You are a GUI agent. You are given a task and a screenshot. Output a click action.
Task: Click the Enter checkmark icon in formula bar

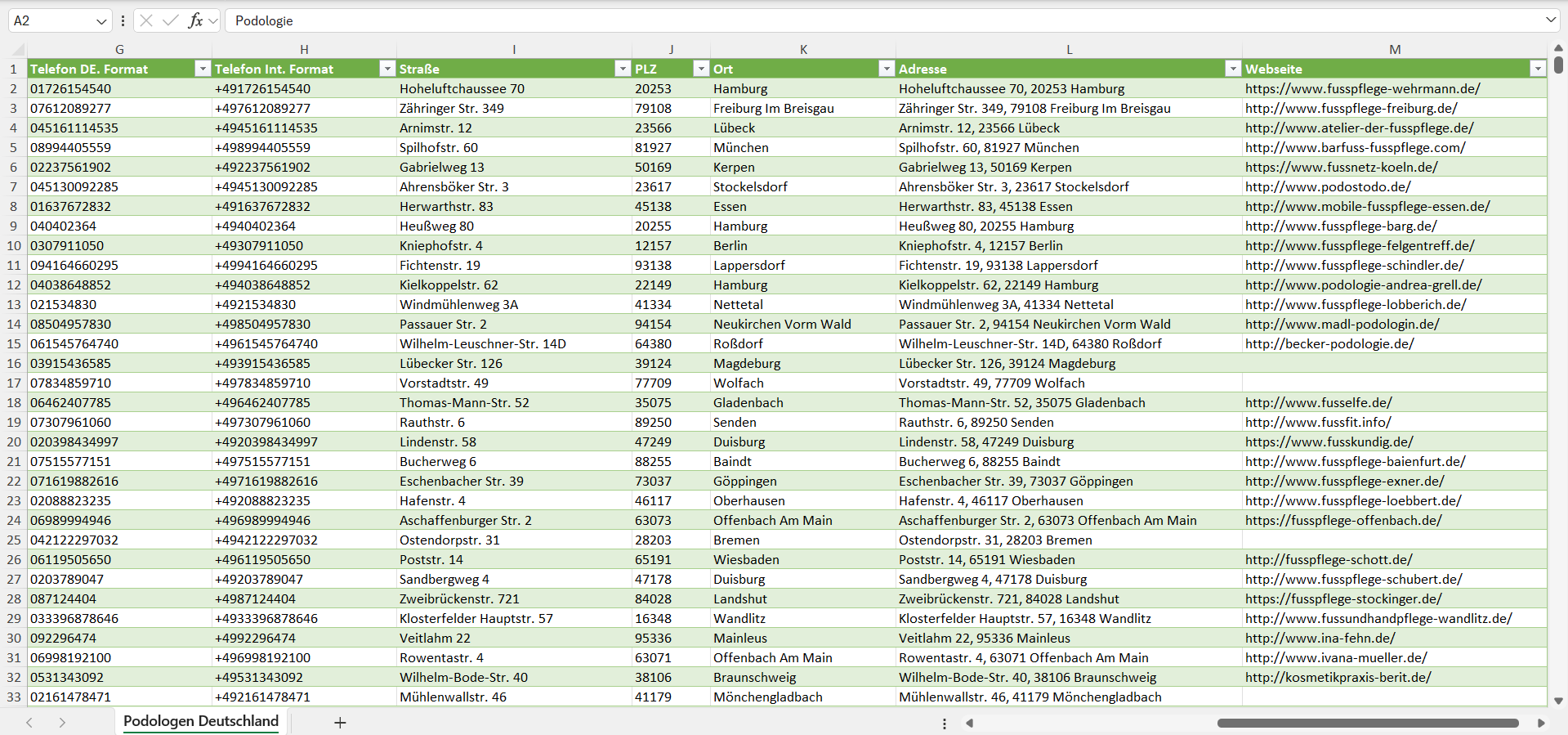point(170,20)
